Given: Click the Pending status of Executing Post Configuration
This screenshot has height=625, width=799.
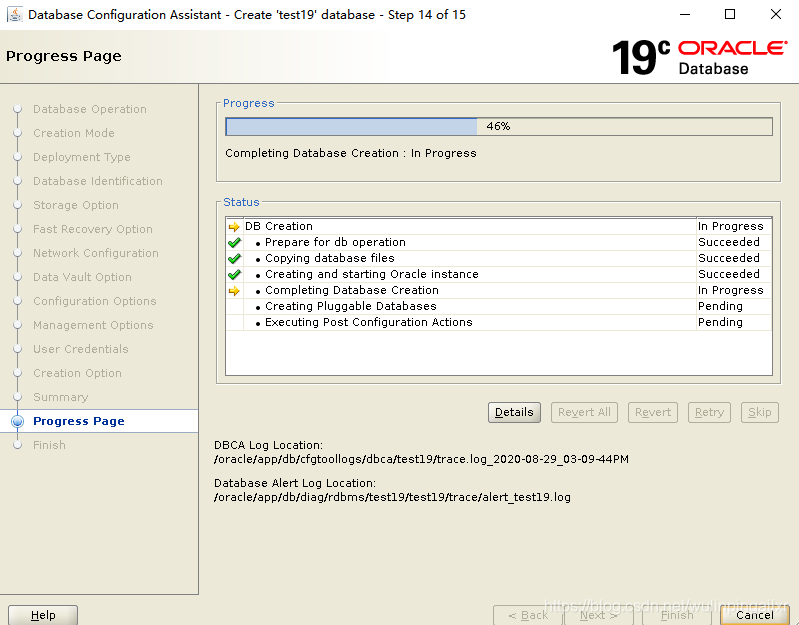Looking at the screenshot, I should (720, 322).
